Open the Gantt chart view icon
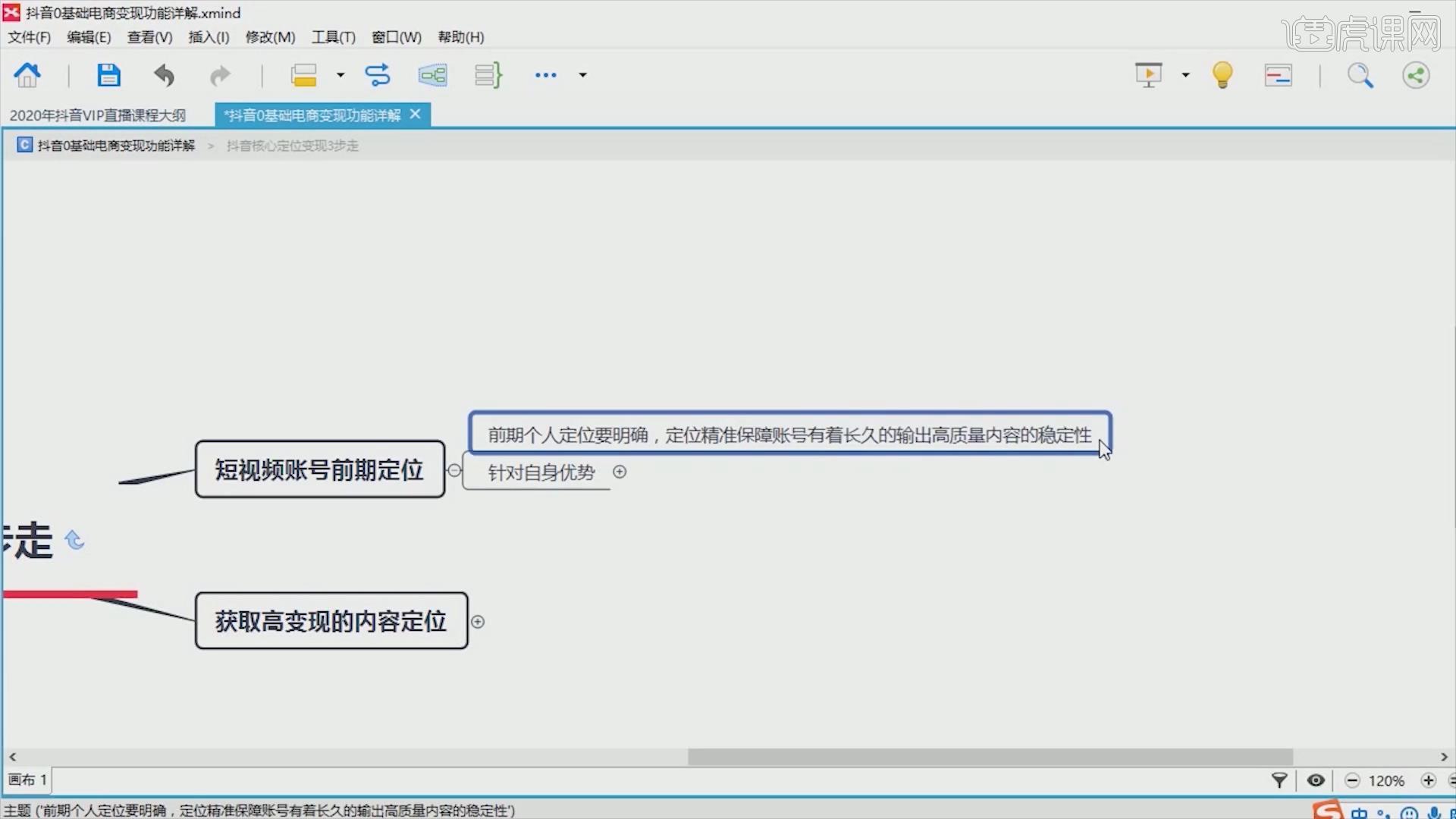The height and width of the screenshot is (819, 1456). [x=1278, y=75]
